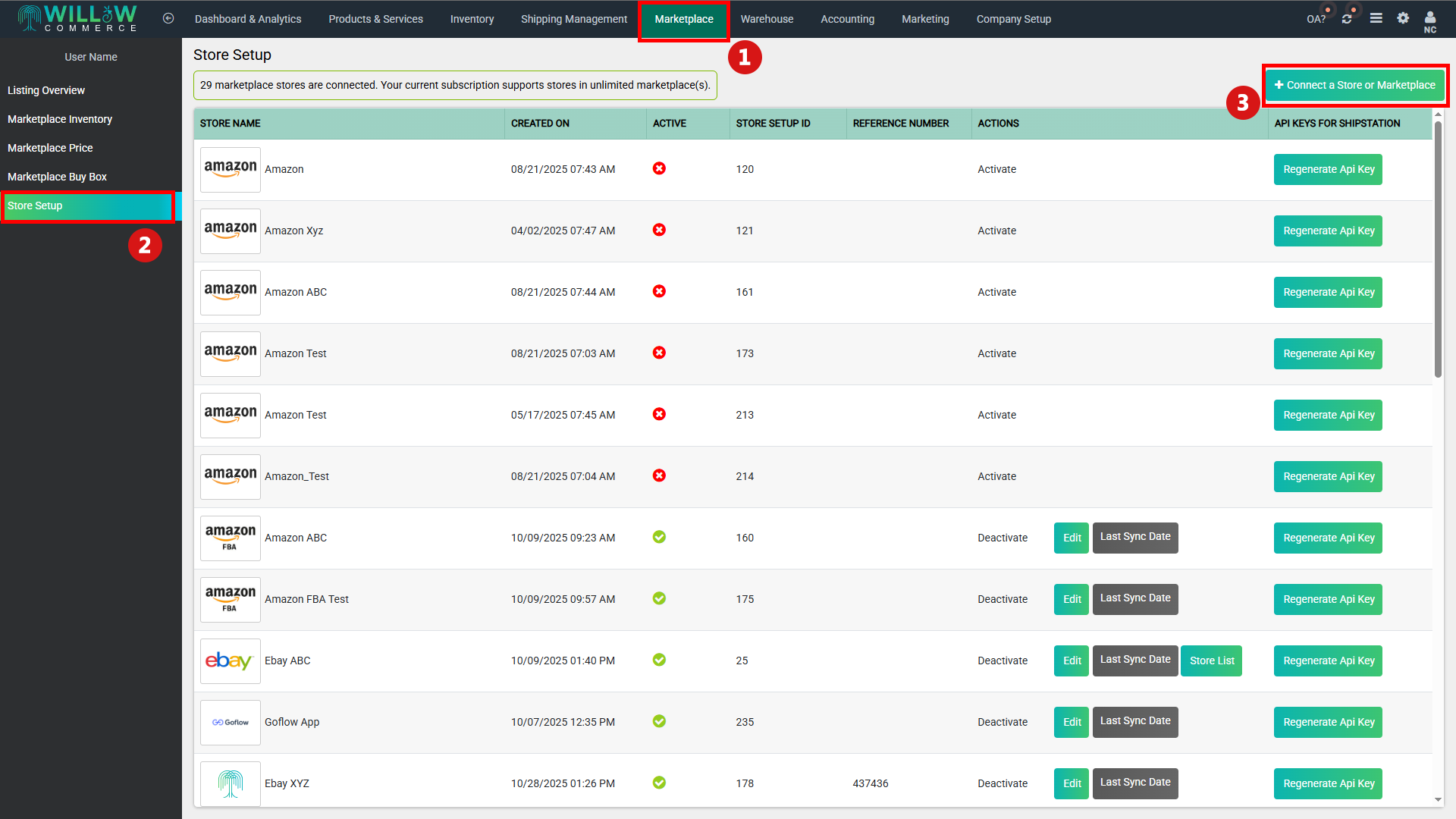Collapse the sidebar with the back-arrow icon
The height and width of the screenshot is (819, 1456).
(x=168, y=18)
